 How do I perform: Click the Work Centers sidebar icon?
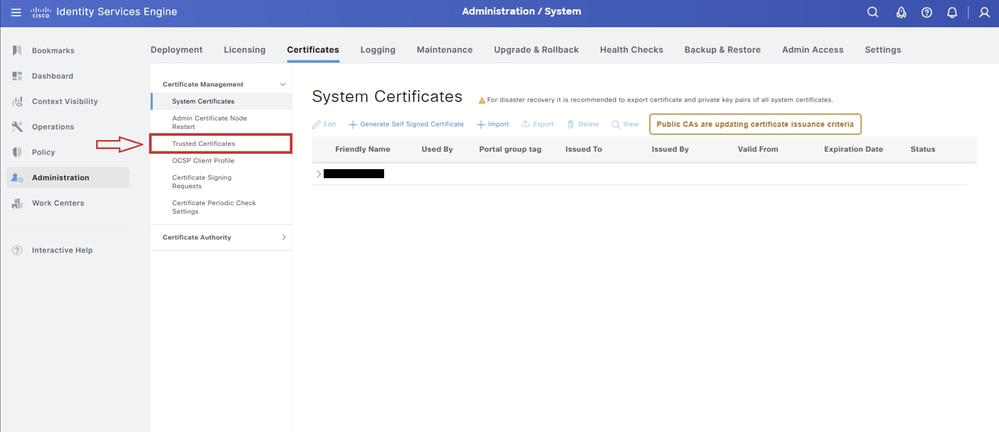(17, 203)
